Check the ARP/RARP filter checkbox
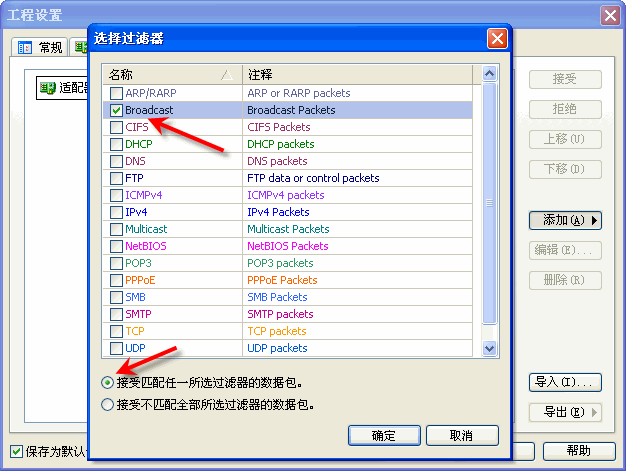 [116, 93]
